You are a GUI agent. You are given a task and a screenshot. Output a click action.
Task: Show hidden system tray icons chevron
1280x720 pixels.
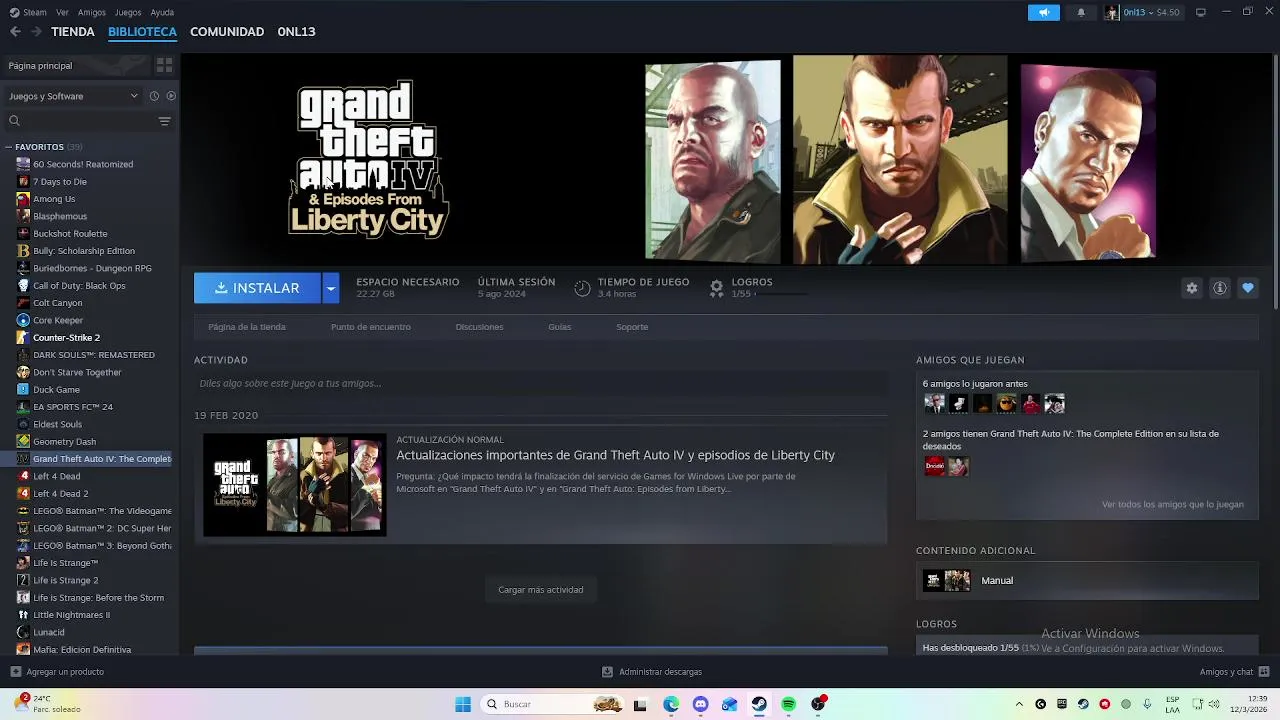[x=1019, y=704]
